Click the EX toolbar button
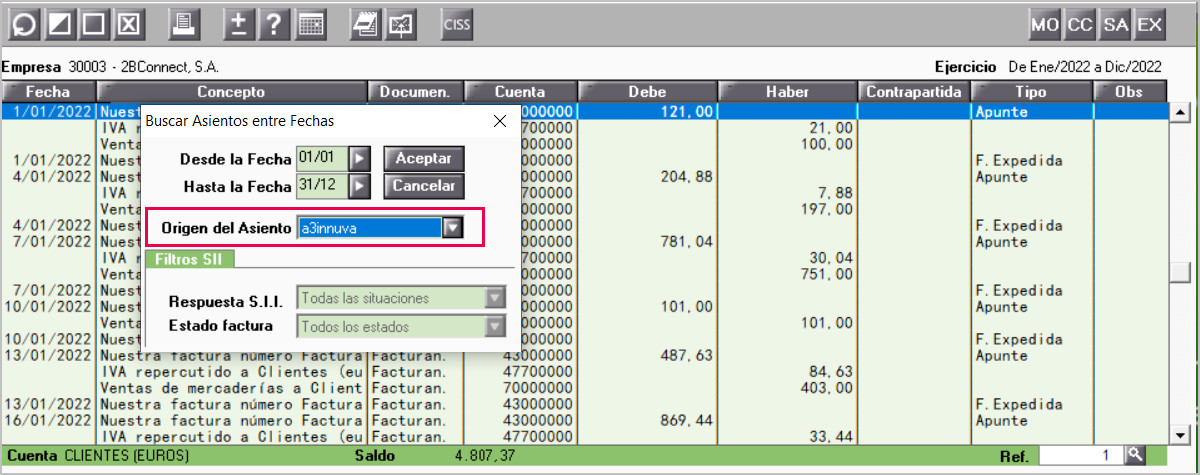Screen dimensions: 1200x475 point(1150,25)
